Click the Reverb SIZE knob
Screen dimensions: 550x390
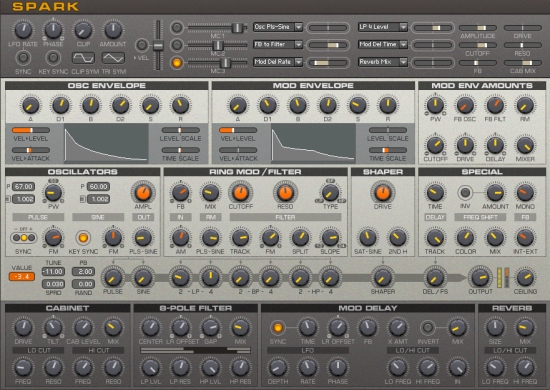coord(495,328)
